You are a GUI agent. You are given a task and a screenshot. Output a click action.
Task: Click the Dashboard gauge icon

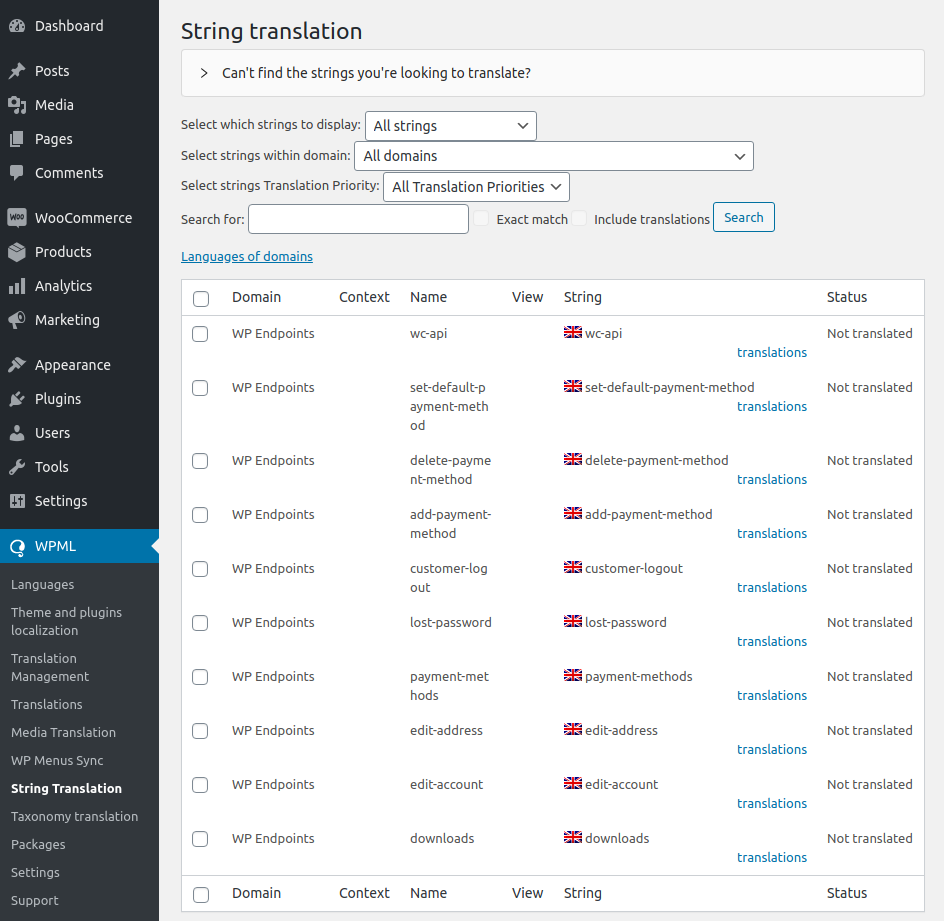pyautogui.click(x=17, y=26)
